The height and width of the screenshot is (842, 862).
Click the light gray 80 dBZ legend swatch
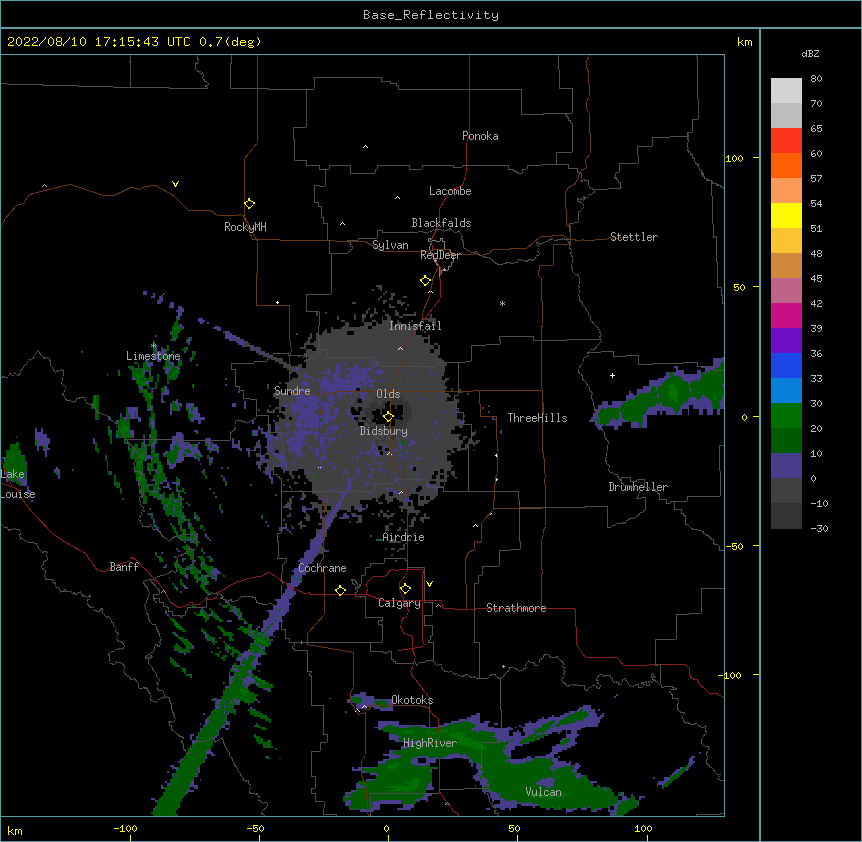(786, 91)
